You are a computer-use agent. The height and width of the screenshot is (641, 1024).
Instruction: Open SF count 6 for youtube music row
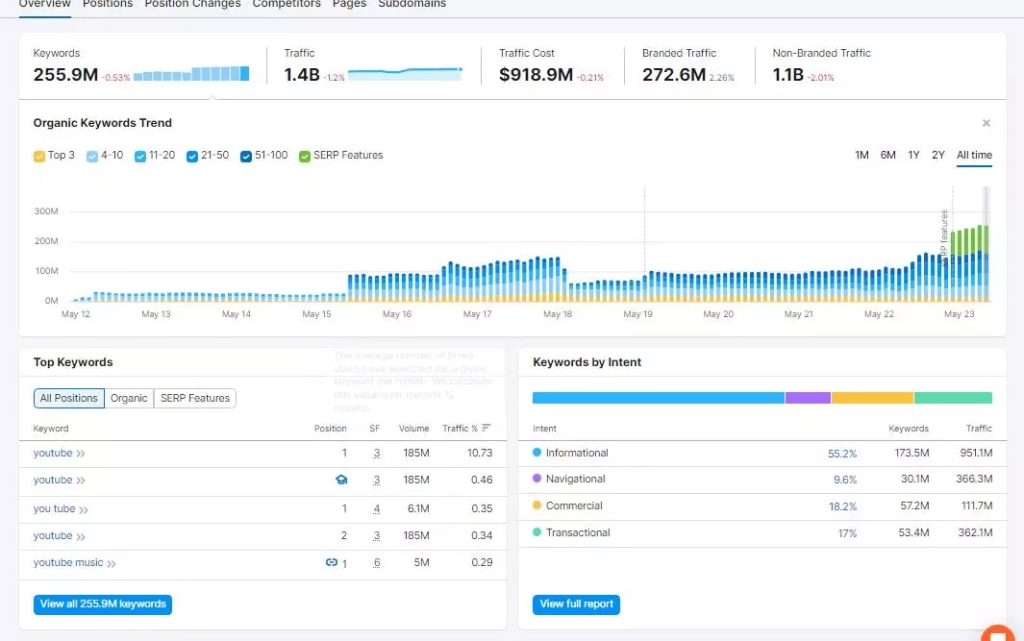(x=376, y=562)
